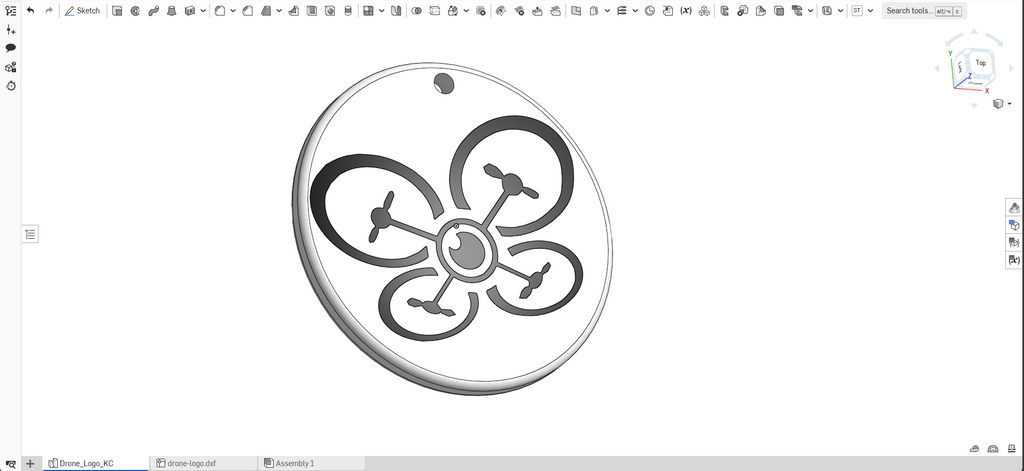Click the ST custom features icon
1024x471 pixels.
point(857,10)
